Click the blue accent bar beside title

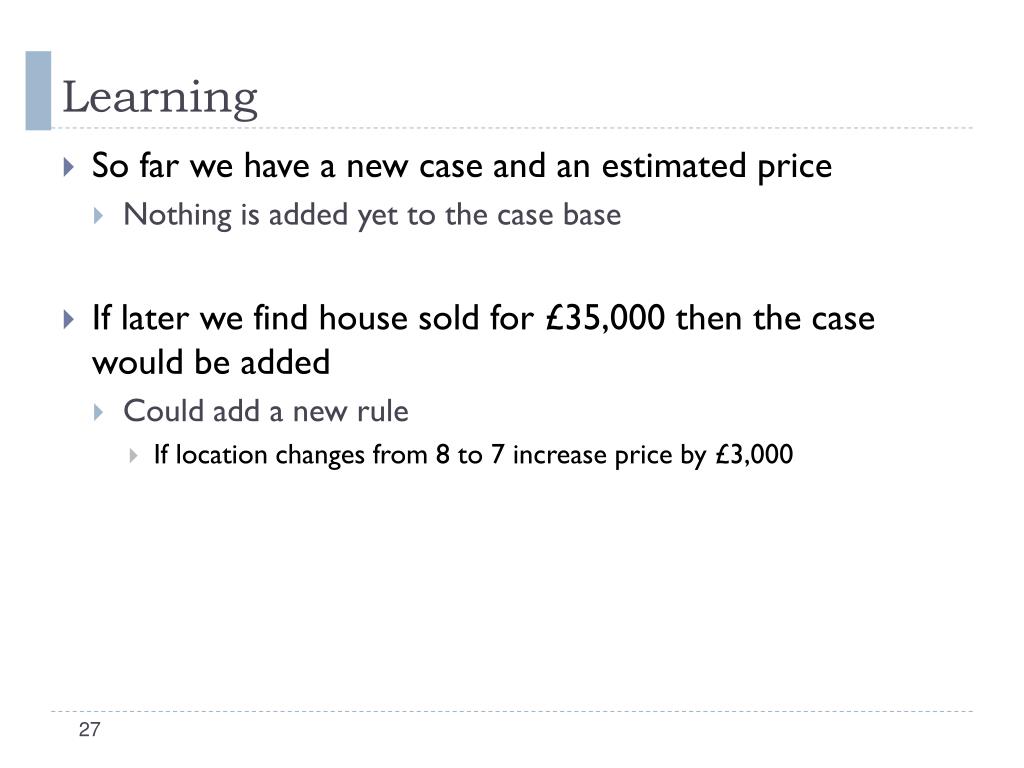[38, 91]
